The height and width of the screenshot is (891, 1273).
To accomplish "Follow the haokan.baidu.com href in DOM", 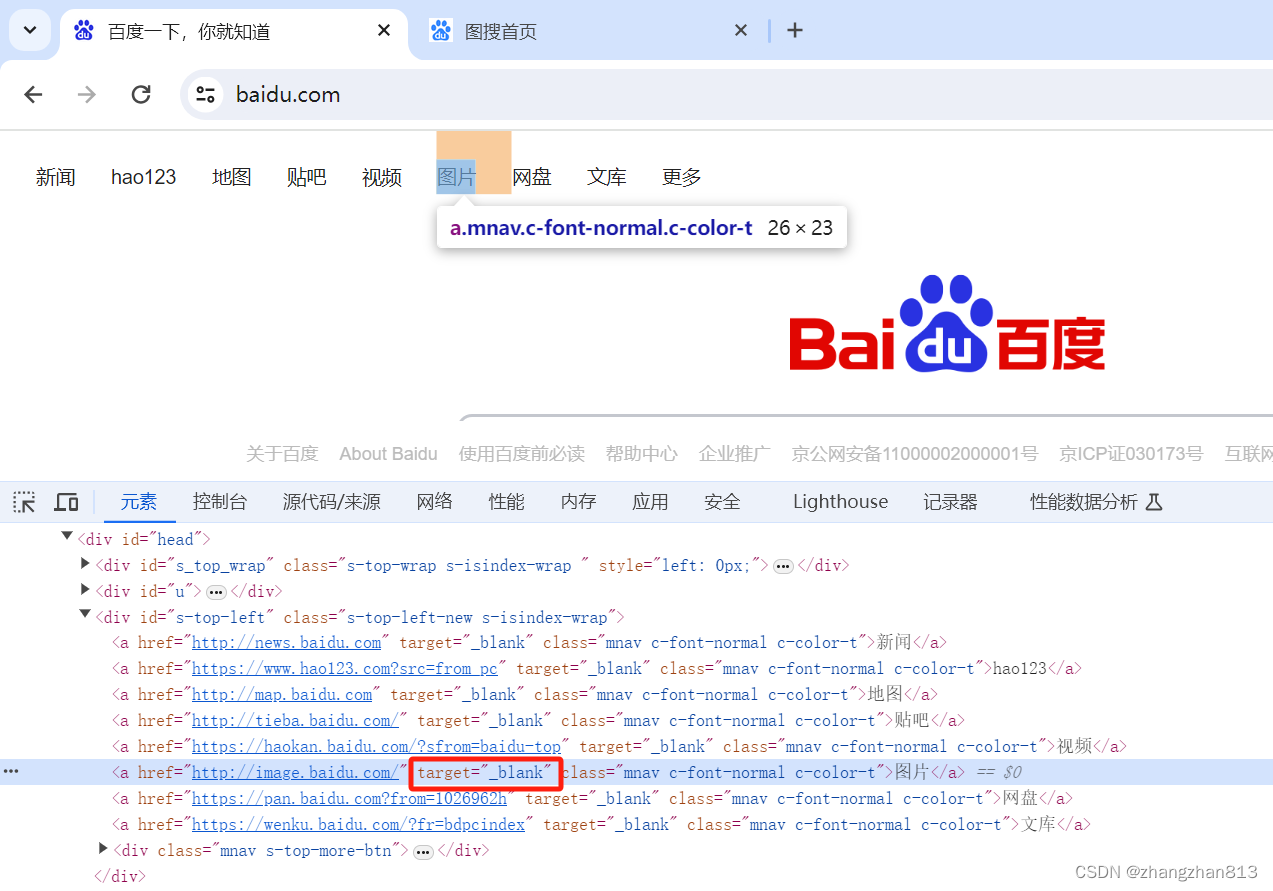I will (376, 747).
